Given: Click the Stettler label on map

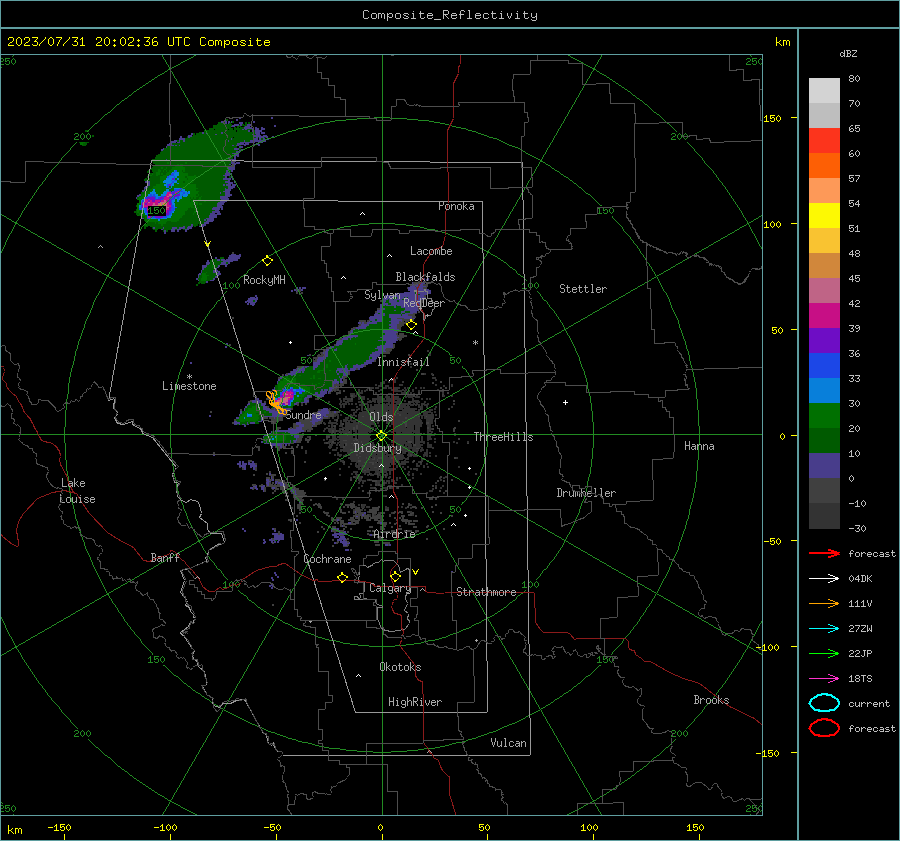Looking at the screenshot, I should pos(583,289).
